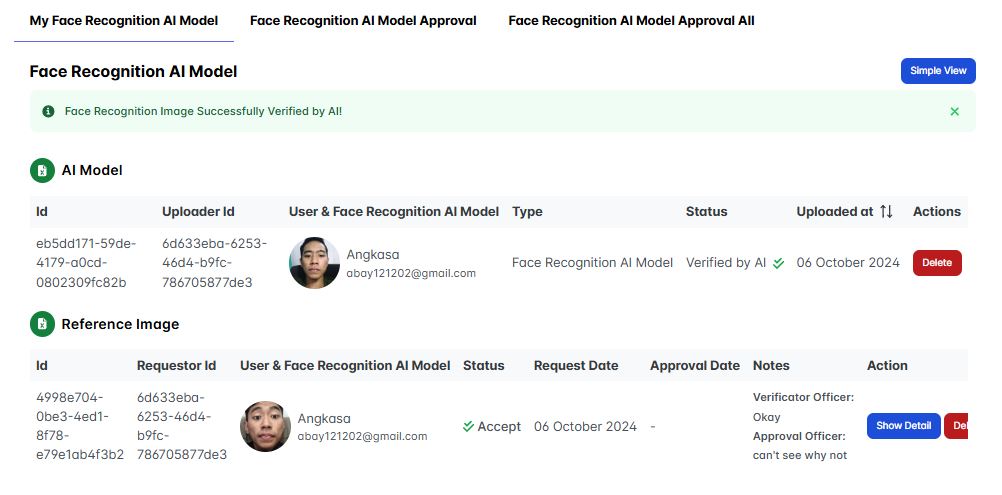Click the Request Date column header

point(576,366)
